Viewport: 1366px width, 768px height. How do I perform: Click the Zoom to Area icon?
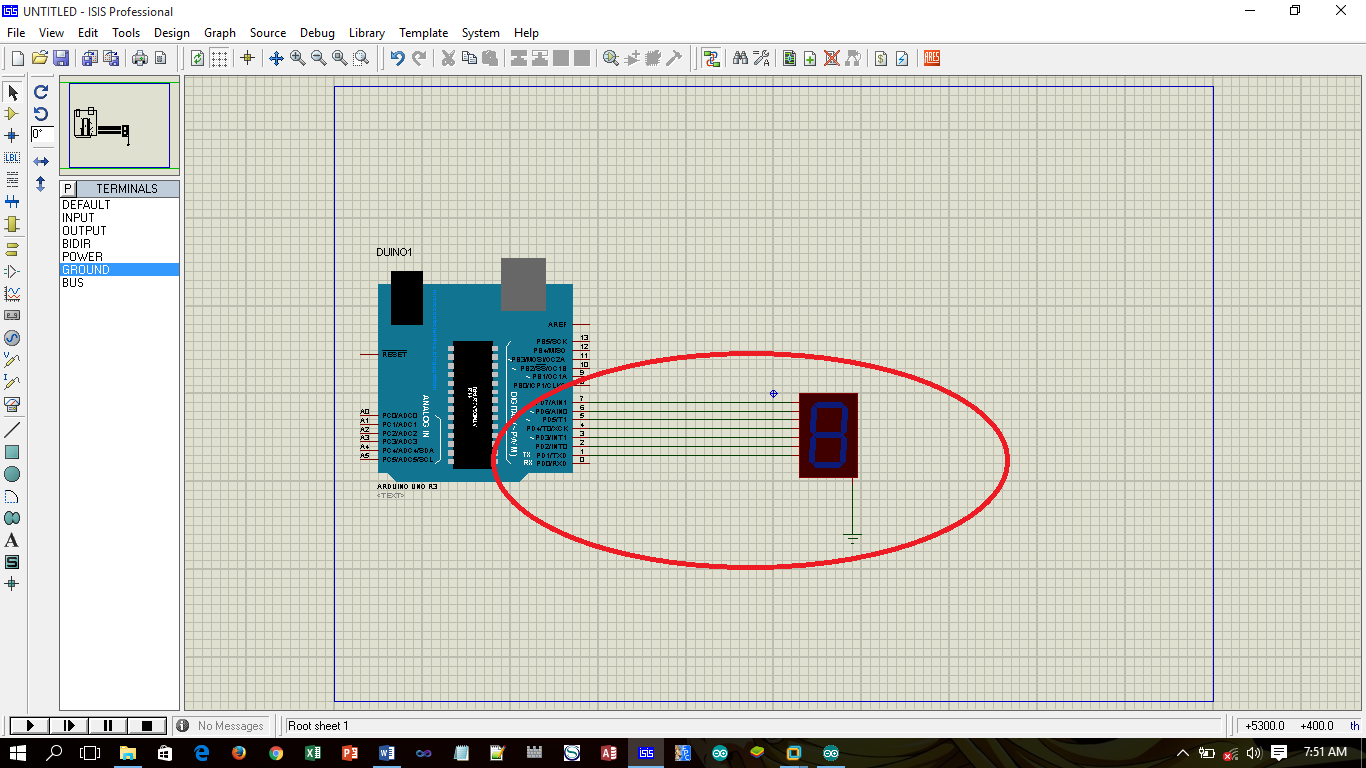[361, 58]
